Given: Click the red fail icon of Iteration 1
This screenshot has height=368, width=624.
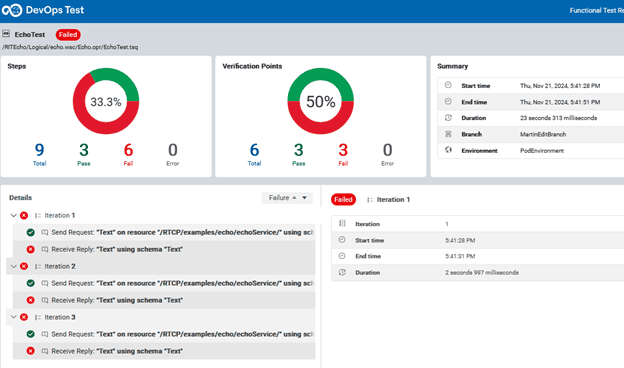Looking at the screenshot, I should point(24,215).
